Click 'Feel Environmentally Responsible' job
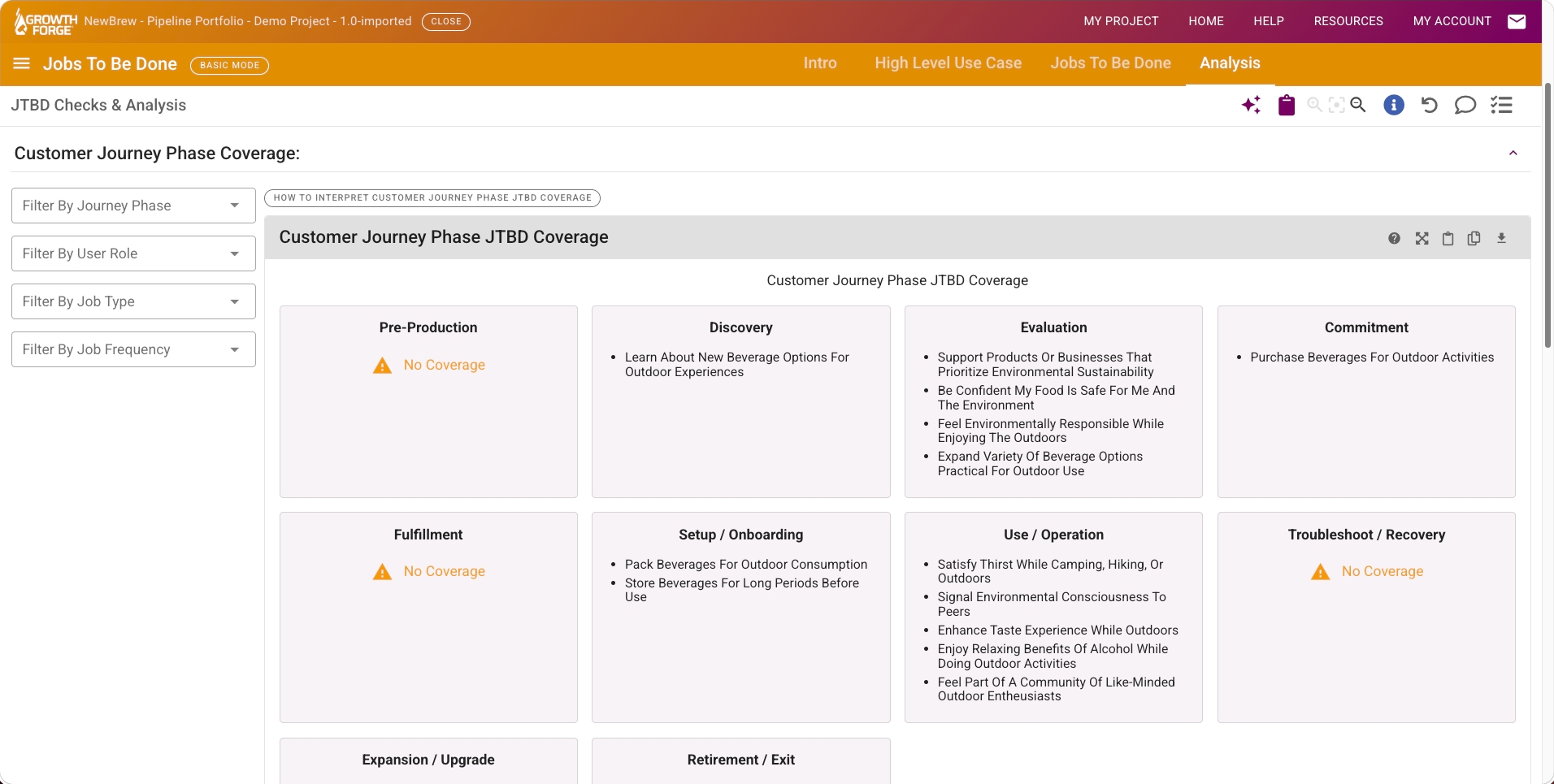The width and height of the screenshot is (1554, 784). [1050, 431]
